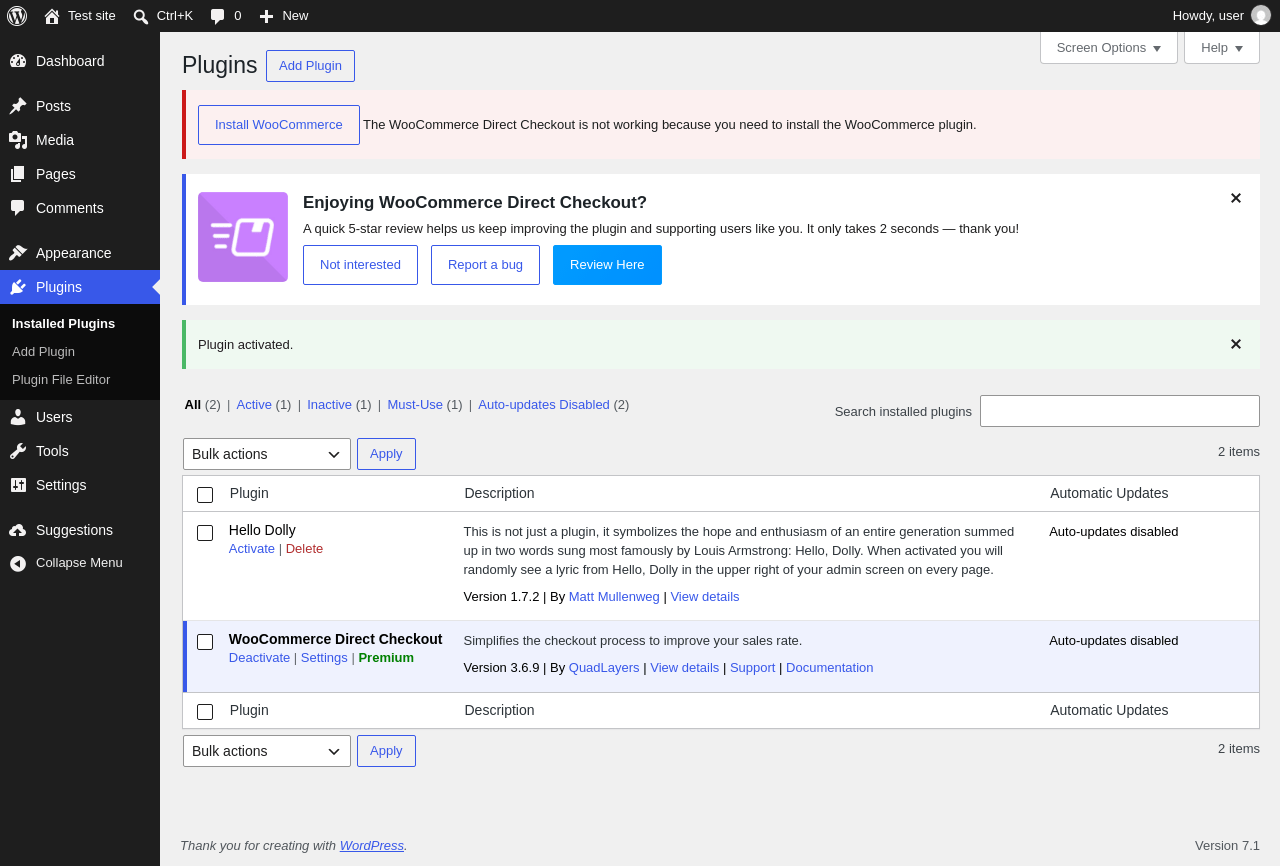Viewport: 1280px width, 866px height.
Task: Filter by Auto-updates Disabled
Action: 544,404
